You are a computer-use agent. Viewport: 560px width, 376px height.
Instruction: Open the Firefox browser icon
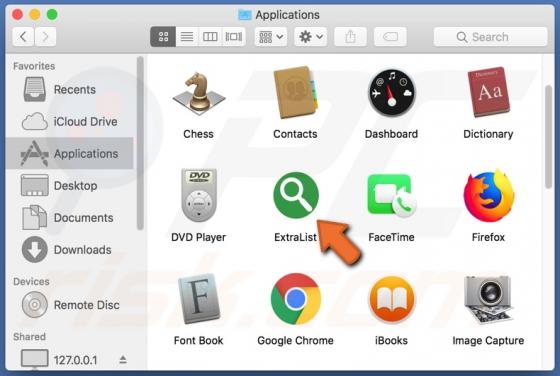click(489, 196)
